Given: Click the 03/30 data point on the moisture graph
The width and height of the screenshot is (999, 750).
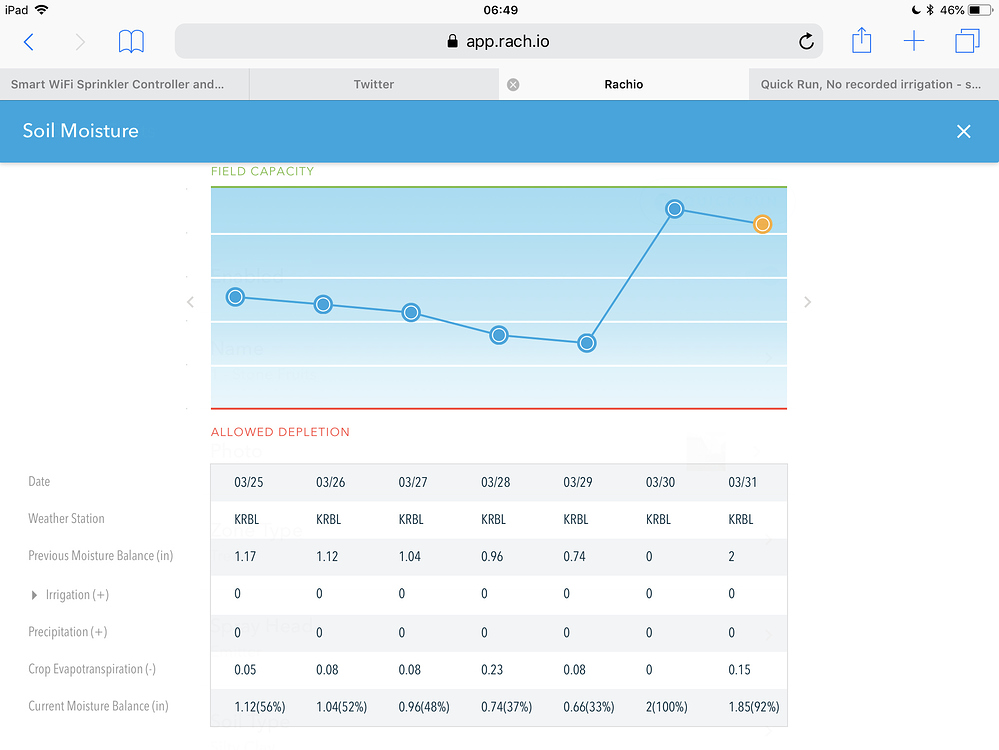Looking at the screenshot, I should [x=674, y=208].
